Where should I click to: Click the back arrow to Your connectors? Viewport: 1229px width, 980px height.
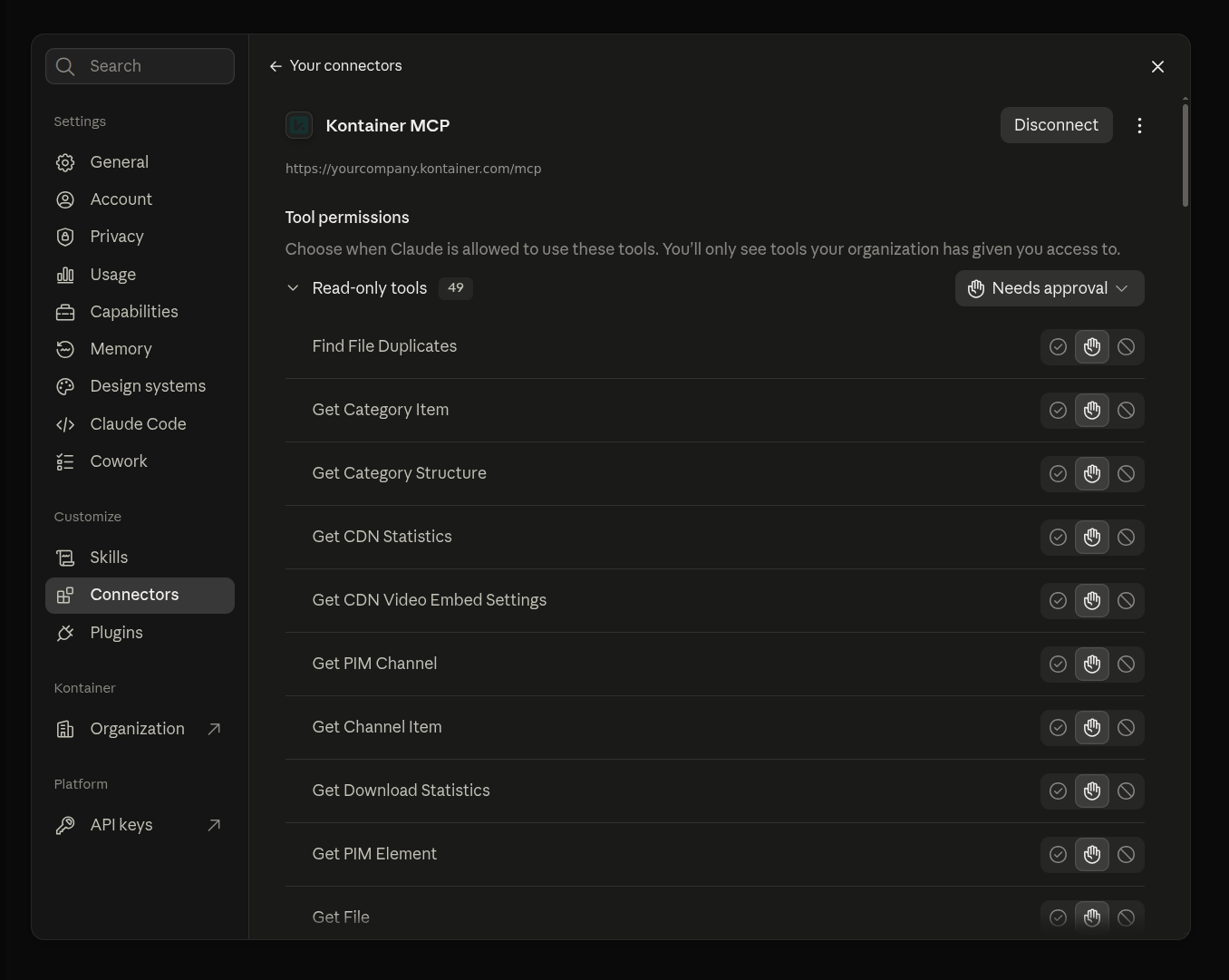(276, 66)
